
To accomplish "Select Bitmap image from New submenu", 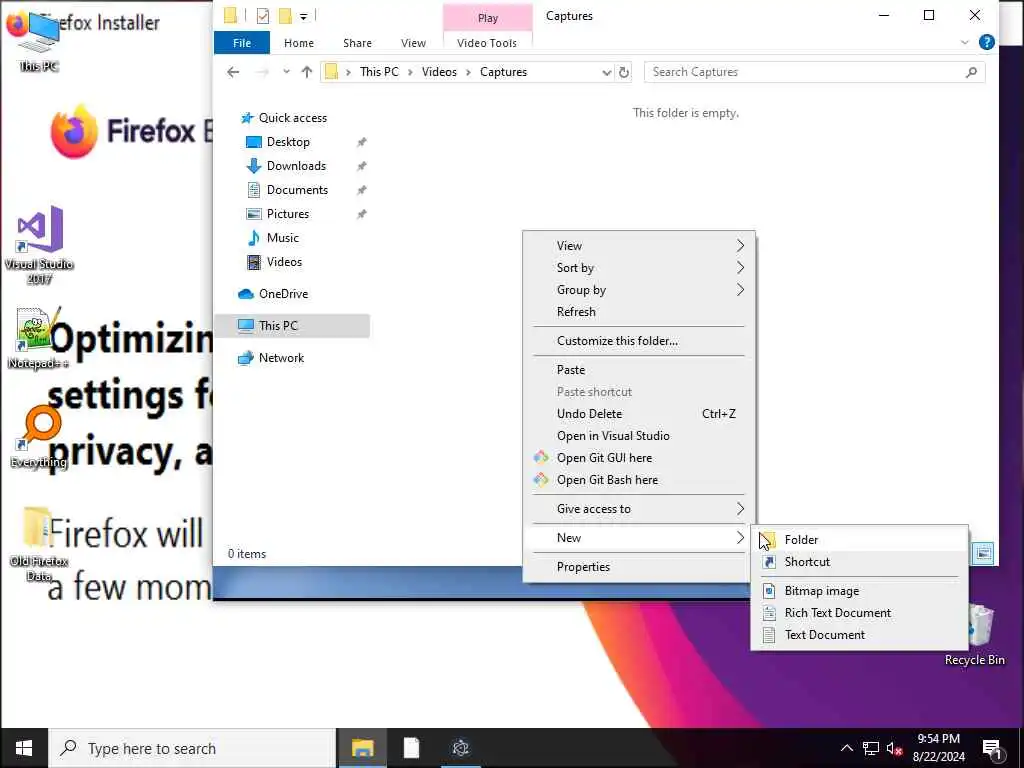I will pos(859,590).
